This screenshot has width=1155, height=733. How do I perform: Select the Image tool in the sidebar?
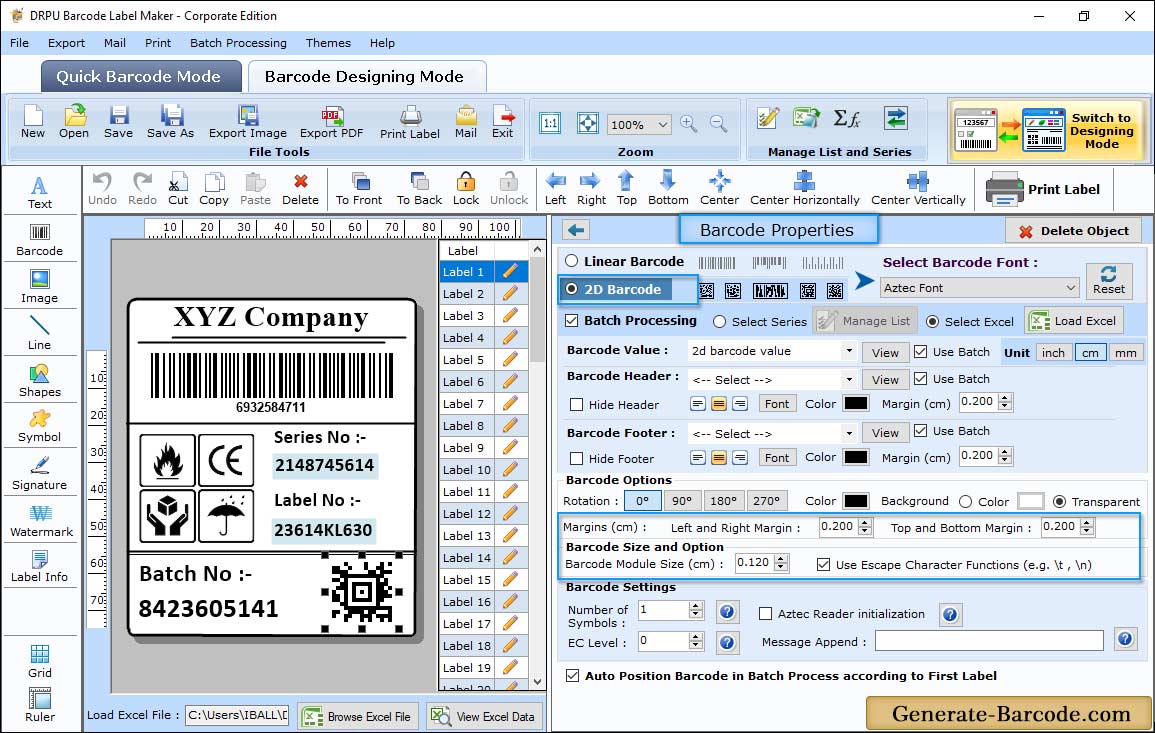40,287
